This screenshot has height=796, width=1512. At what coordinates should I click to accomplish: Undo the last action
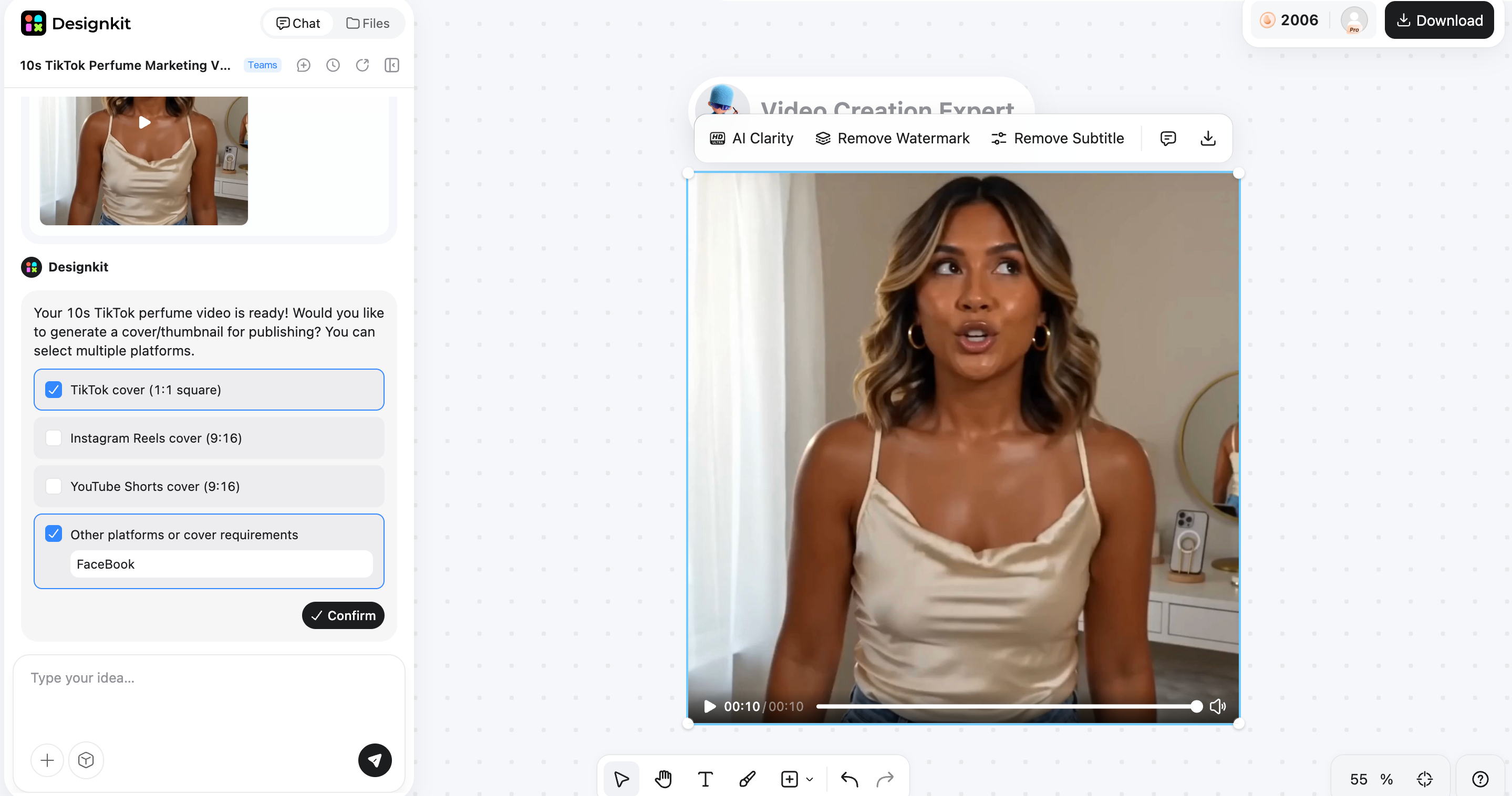850,779
